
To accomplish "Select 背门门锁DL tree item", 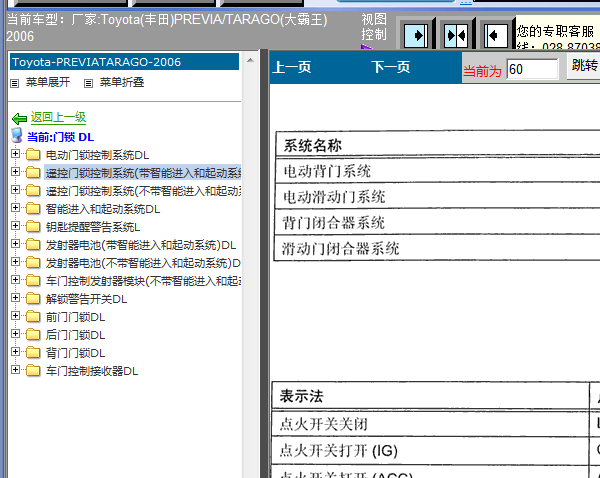I will point(75,353).
